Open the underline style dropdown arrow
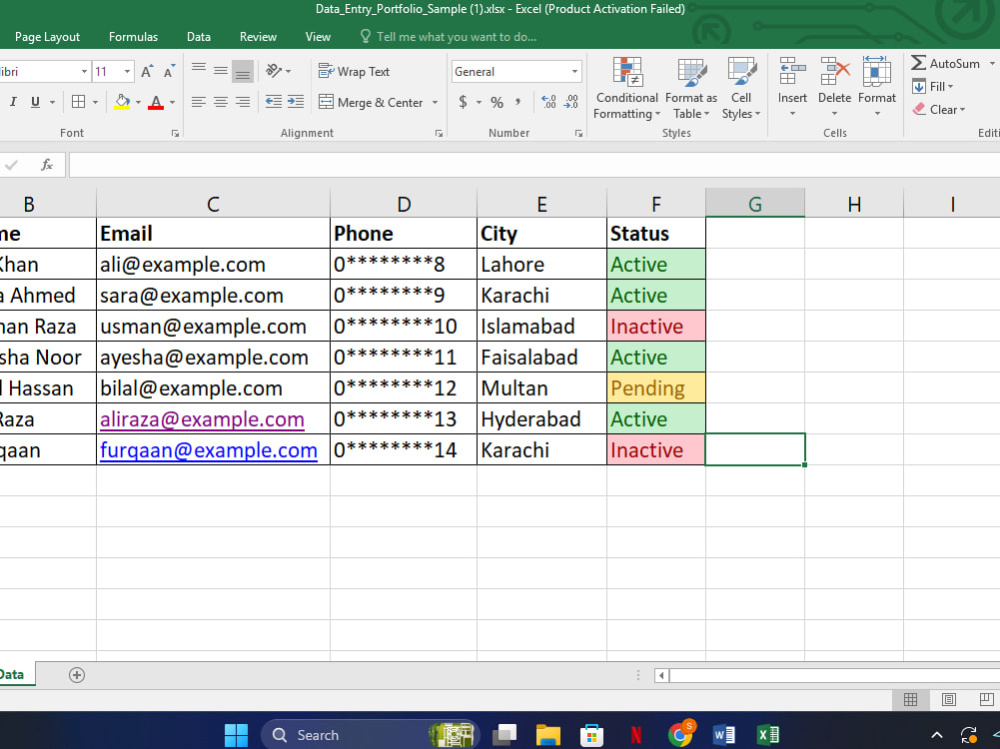This screenshot has width=1000, height=749. (52, 102)
